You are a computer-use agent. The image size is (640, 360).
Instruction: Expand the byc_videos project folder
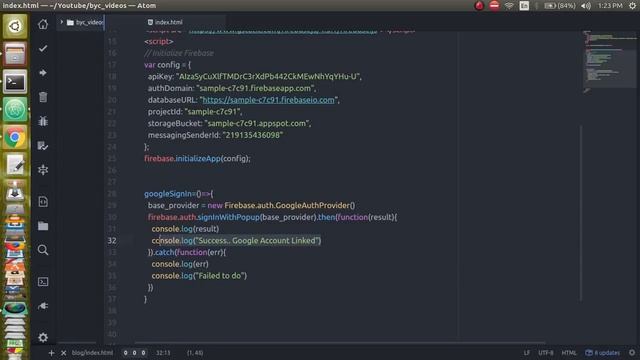[62, 22]
